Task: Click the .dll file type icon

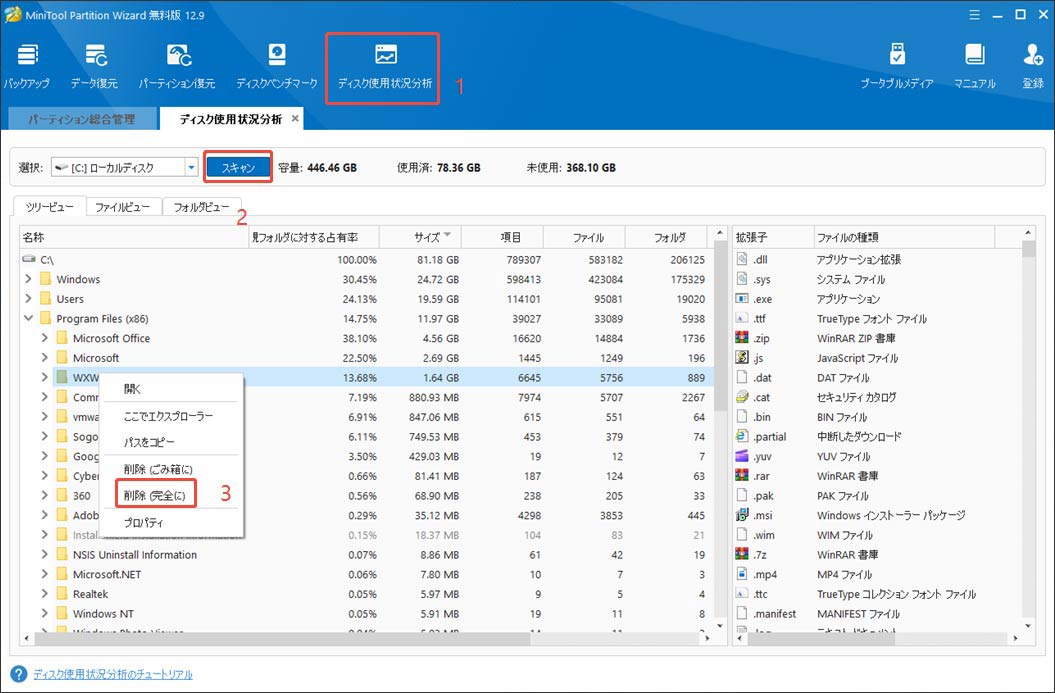Action: 742,259
